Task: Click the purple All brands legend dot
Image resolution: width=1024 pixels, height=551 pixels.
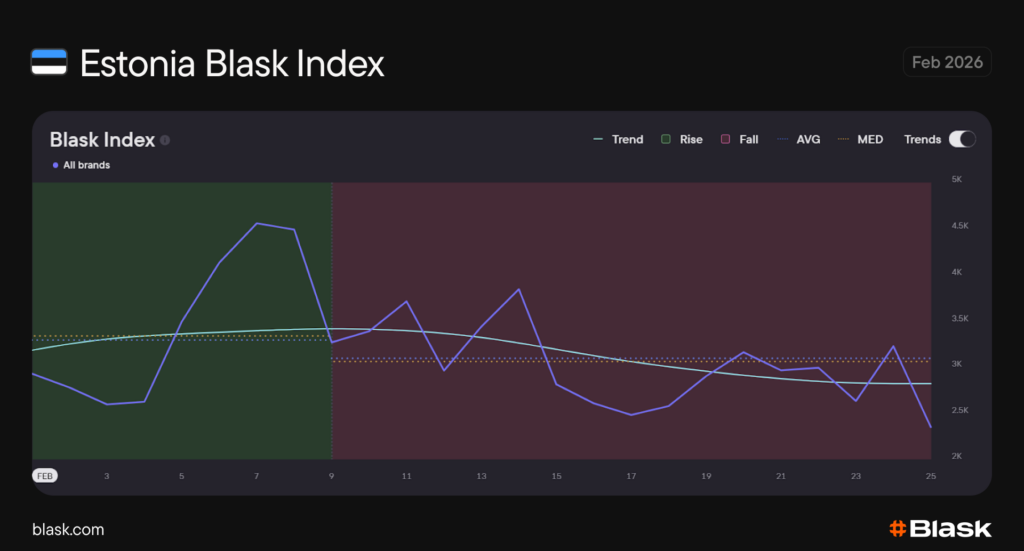Action: [55, 165]
